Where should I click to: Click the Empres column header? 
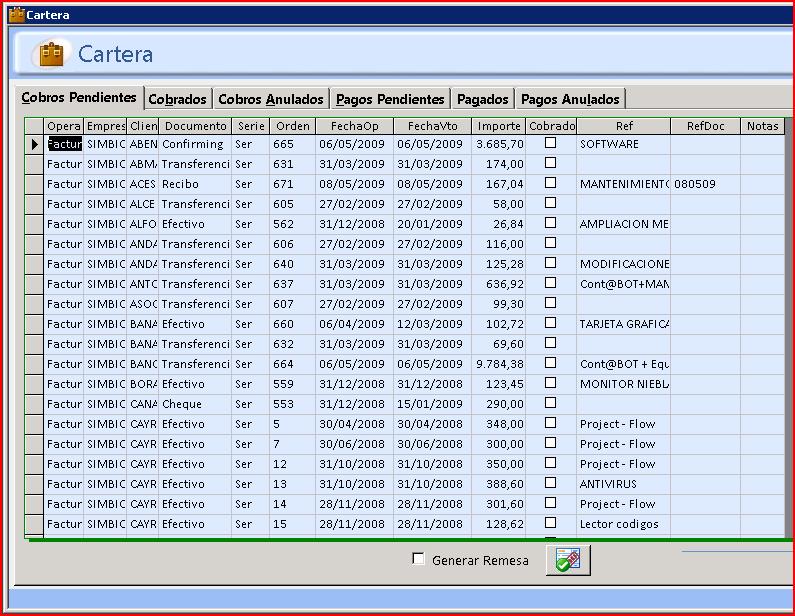[105, 126]
